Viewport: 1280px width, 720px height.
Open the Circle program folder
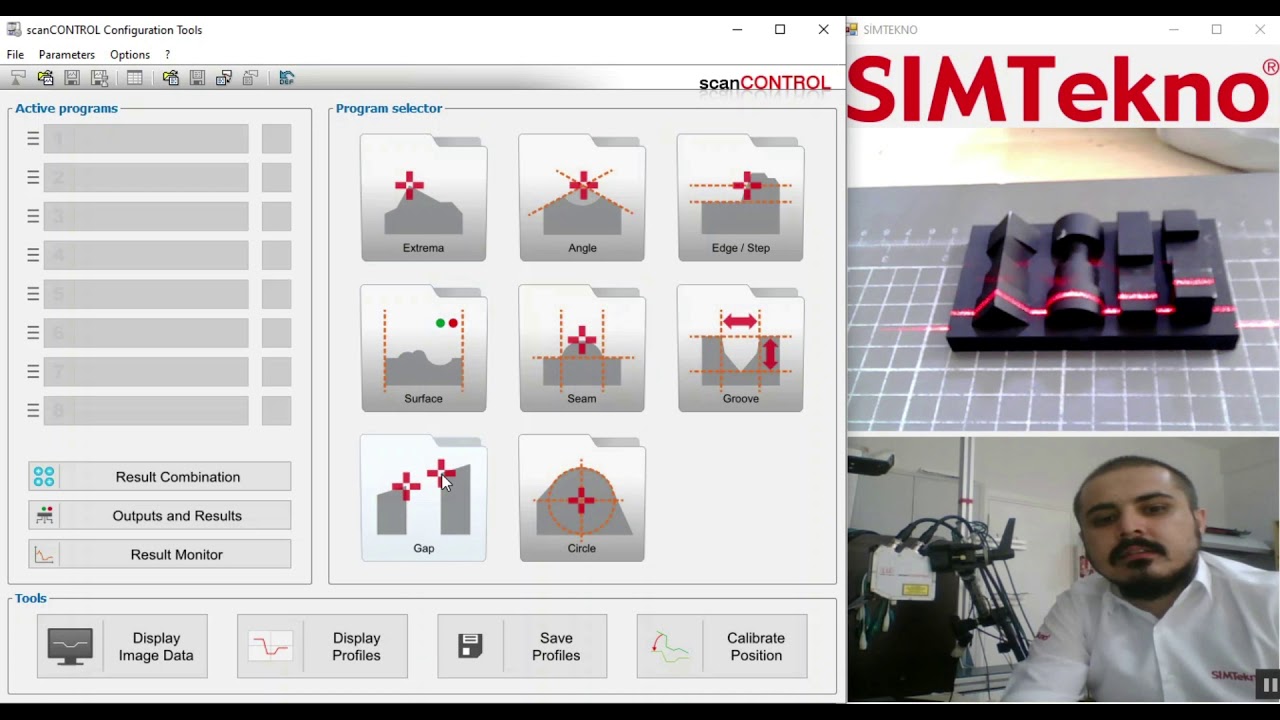click(x=582, y=498)
